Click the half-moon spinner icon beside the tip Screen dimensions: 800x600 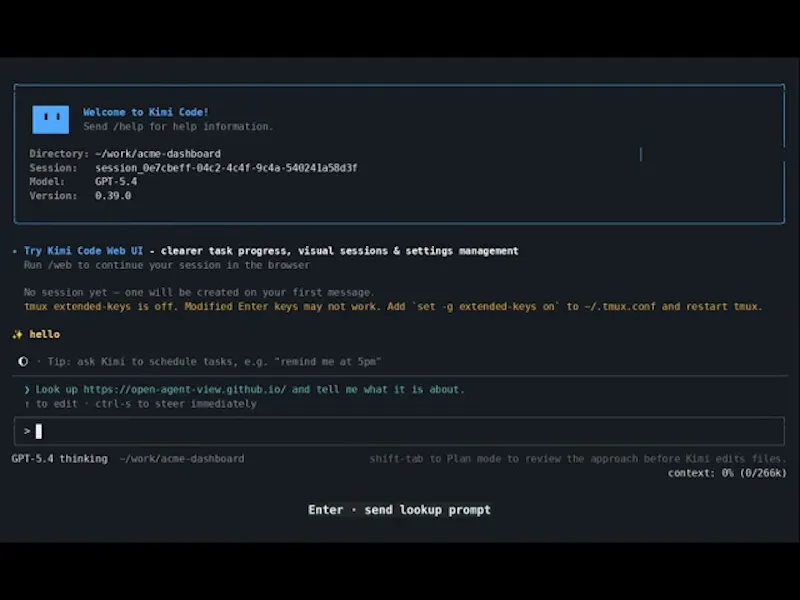pyautogui.click(x=23, y=361)
